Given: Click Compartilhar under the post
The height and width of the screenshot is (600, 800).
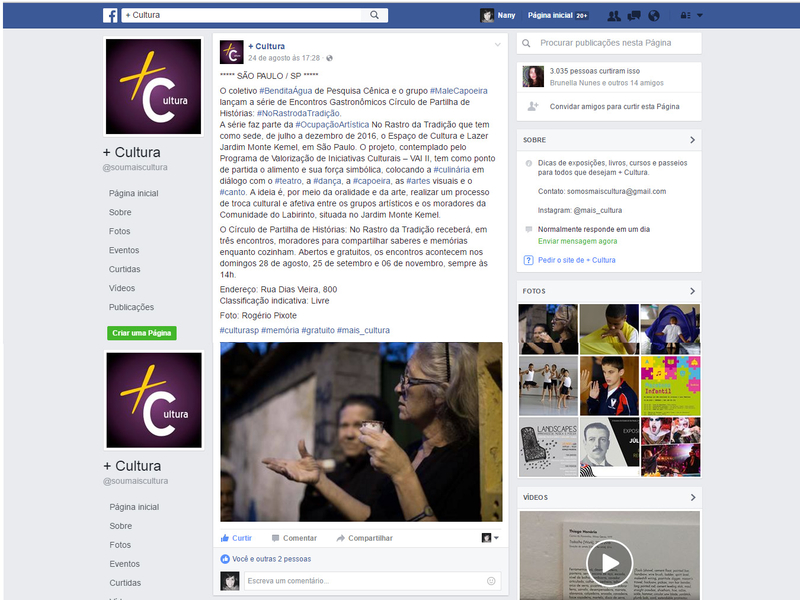Looking at the screenshot, I should (365, 538).
